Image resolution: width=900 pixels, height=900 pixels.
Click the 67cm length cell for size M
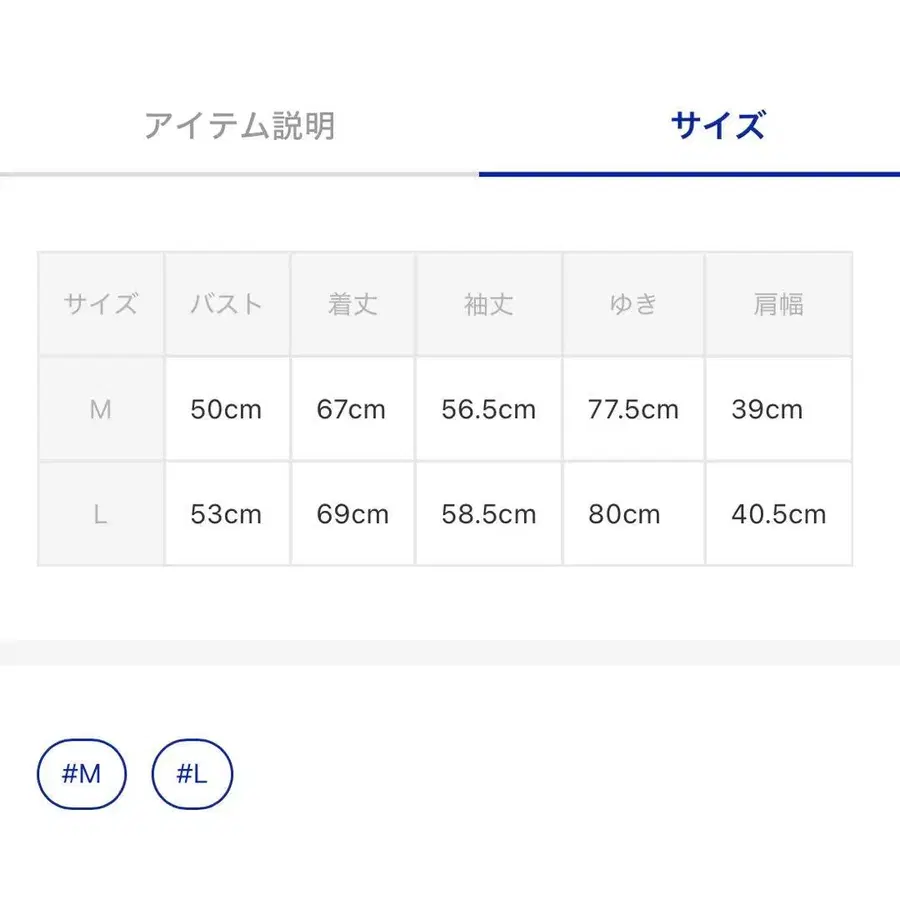click(x=352, y=409)
